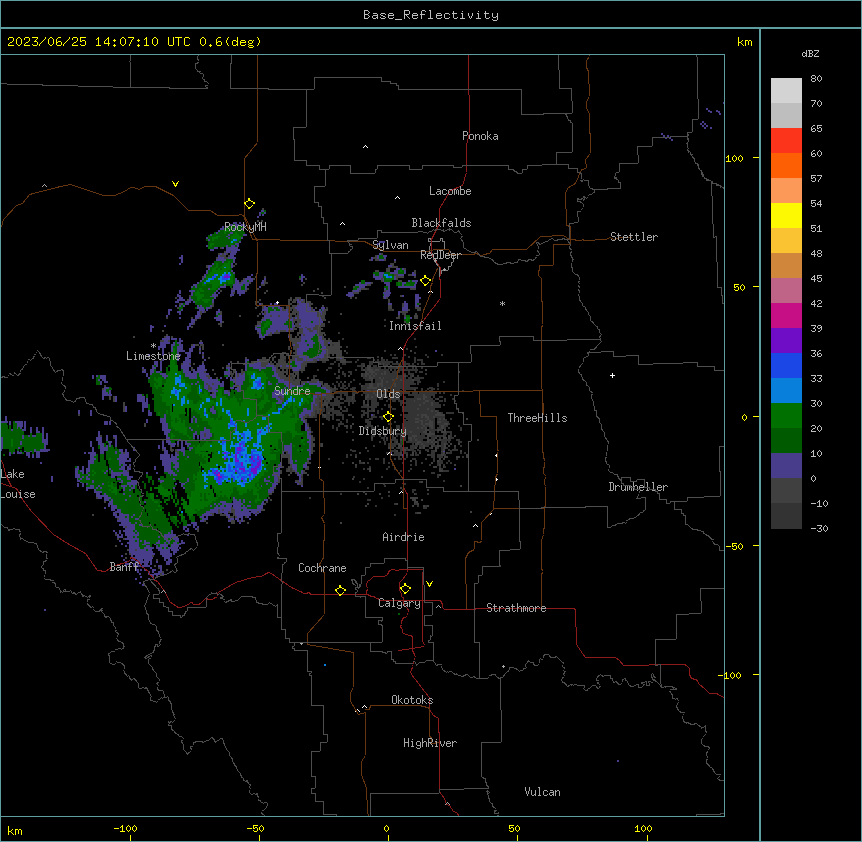Click the Drumheller label
The height and width of the screenshot is (842, 862).
click(x=638, y=487)
